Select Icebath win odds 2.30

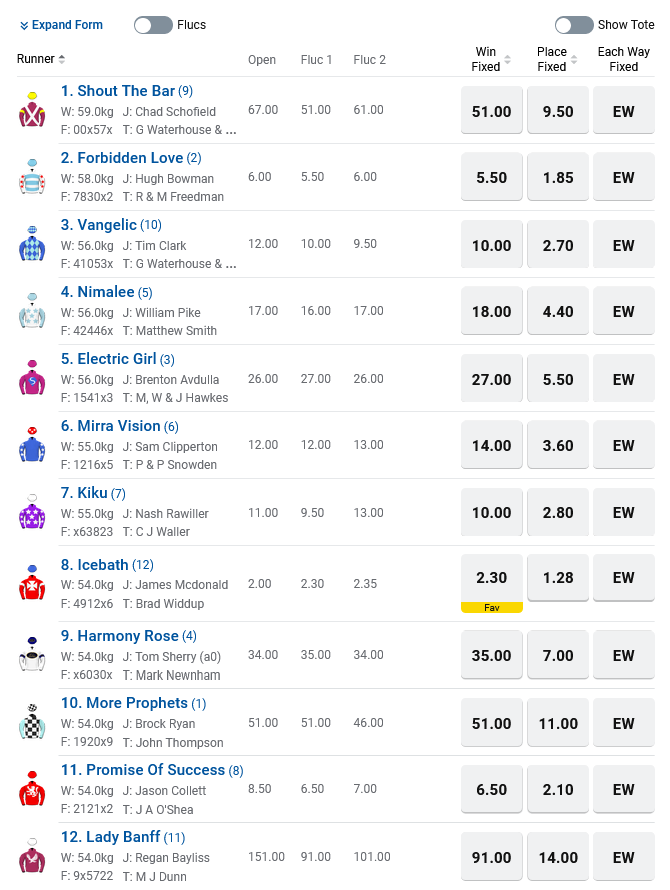(x=492, y=577)
